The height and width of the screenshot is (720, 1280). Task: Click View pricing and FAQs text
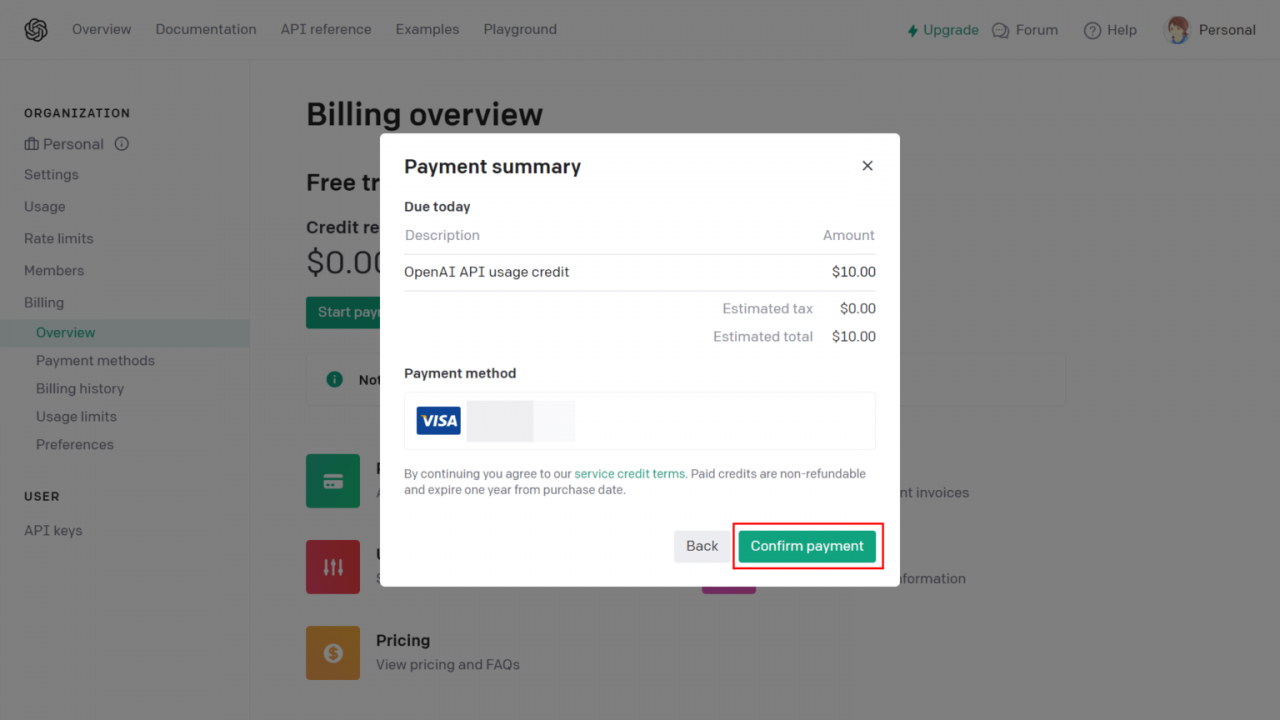[448, 664]
